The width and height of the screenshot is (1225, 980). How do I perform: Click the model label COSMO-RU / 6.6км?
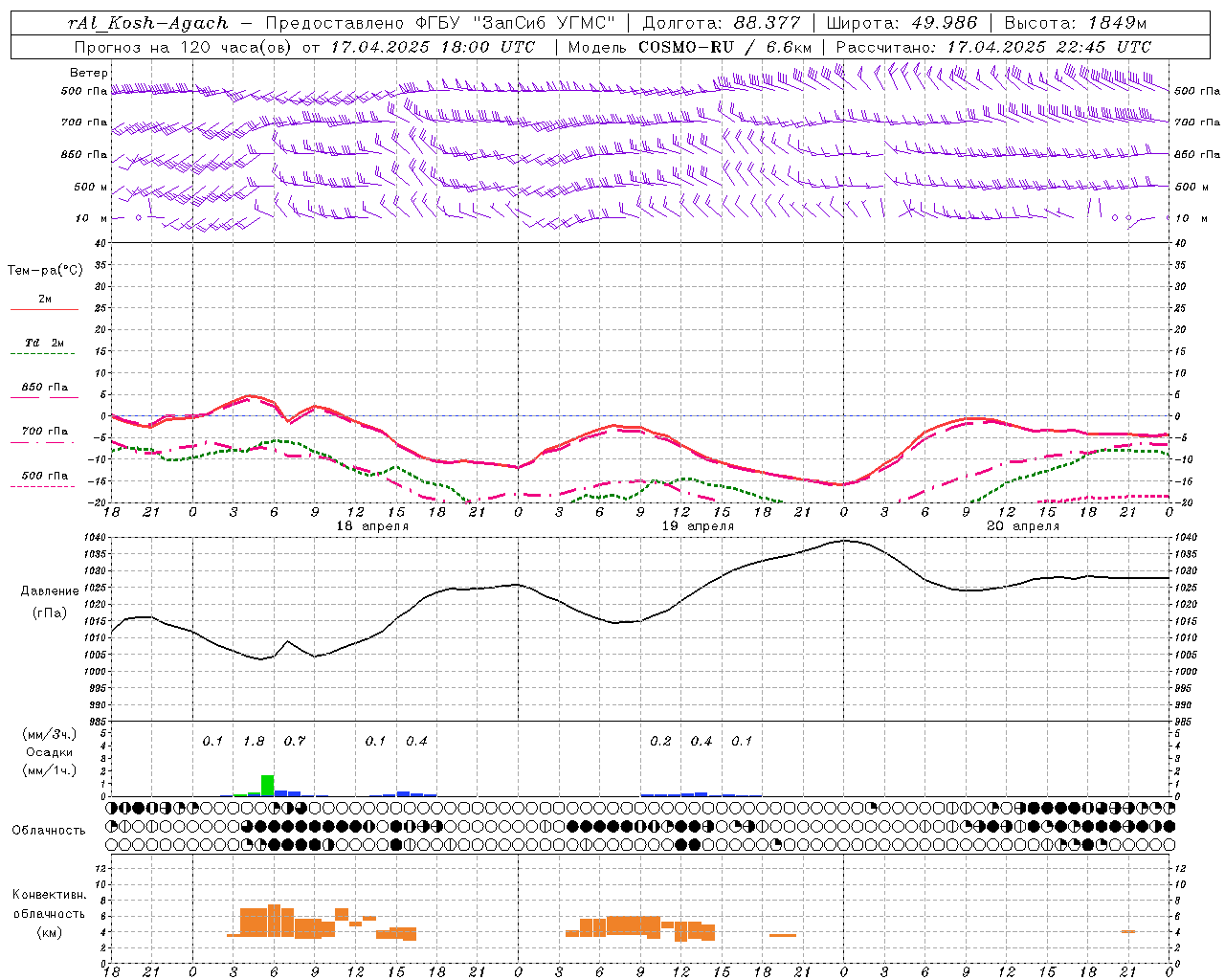pyautogui.click(x=724, y=47)
